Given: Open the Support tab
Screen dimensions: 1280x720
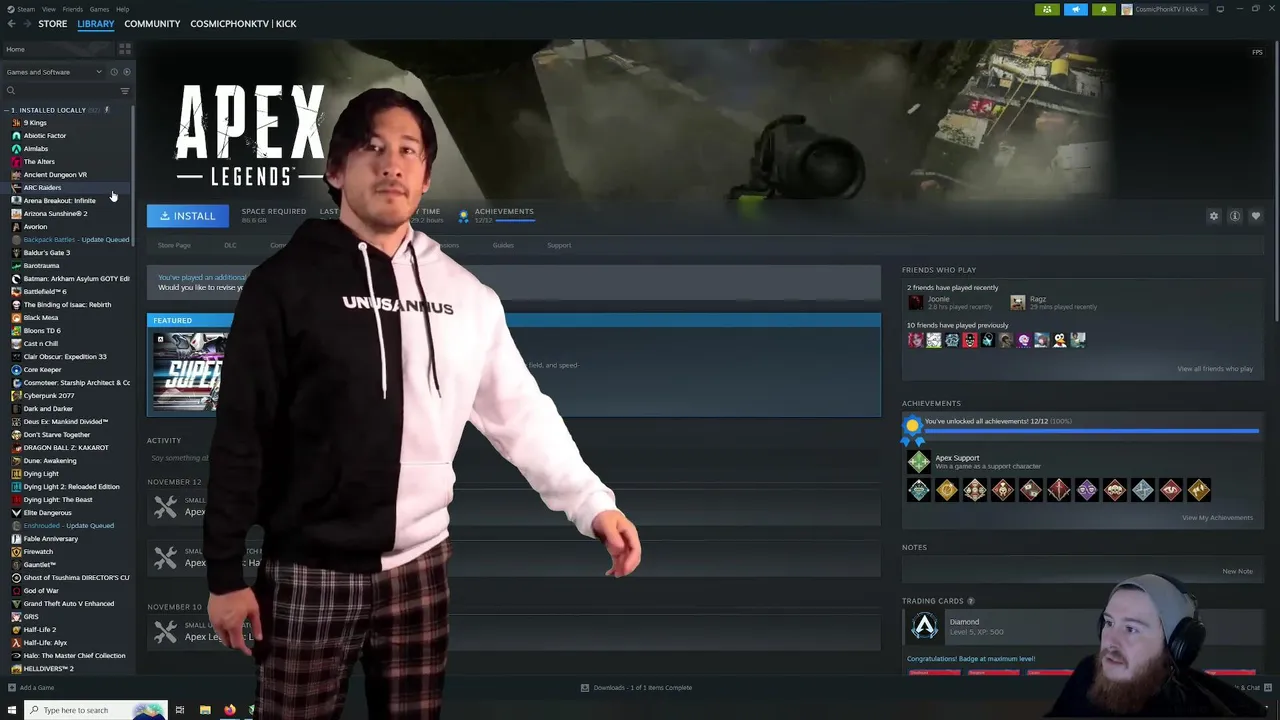Looking at the screenshot, I should pyautogui.click(x=559, y=245).
